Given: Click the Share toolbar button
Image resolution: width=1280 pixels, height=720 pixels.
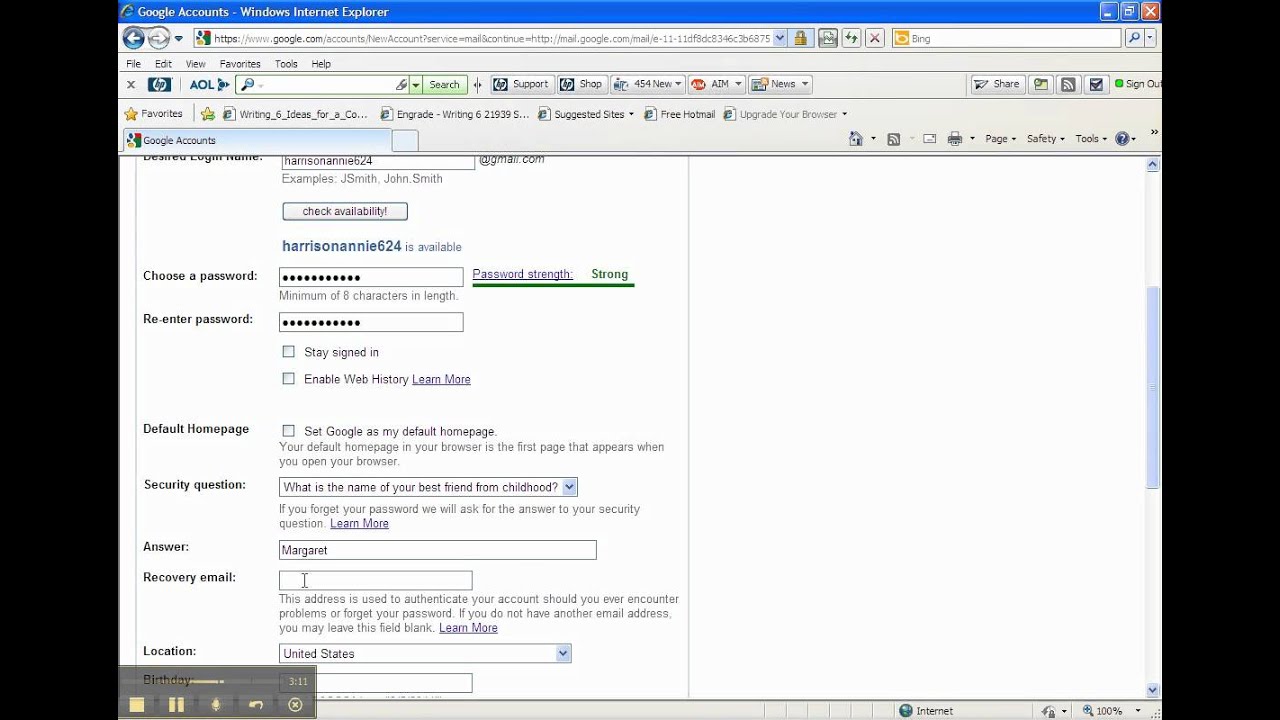Looking at the screenshot, I should 997,85.
